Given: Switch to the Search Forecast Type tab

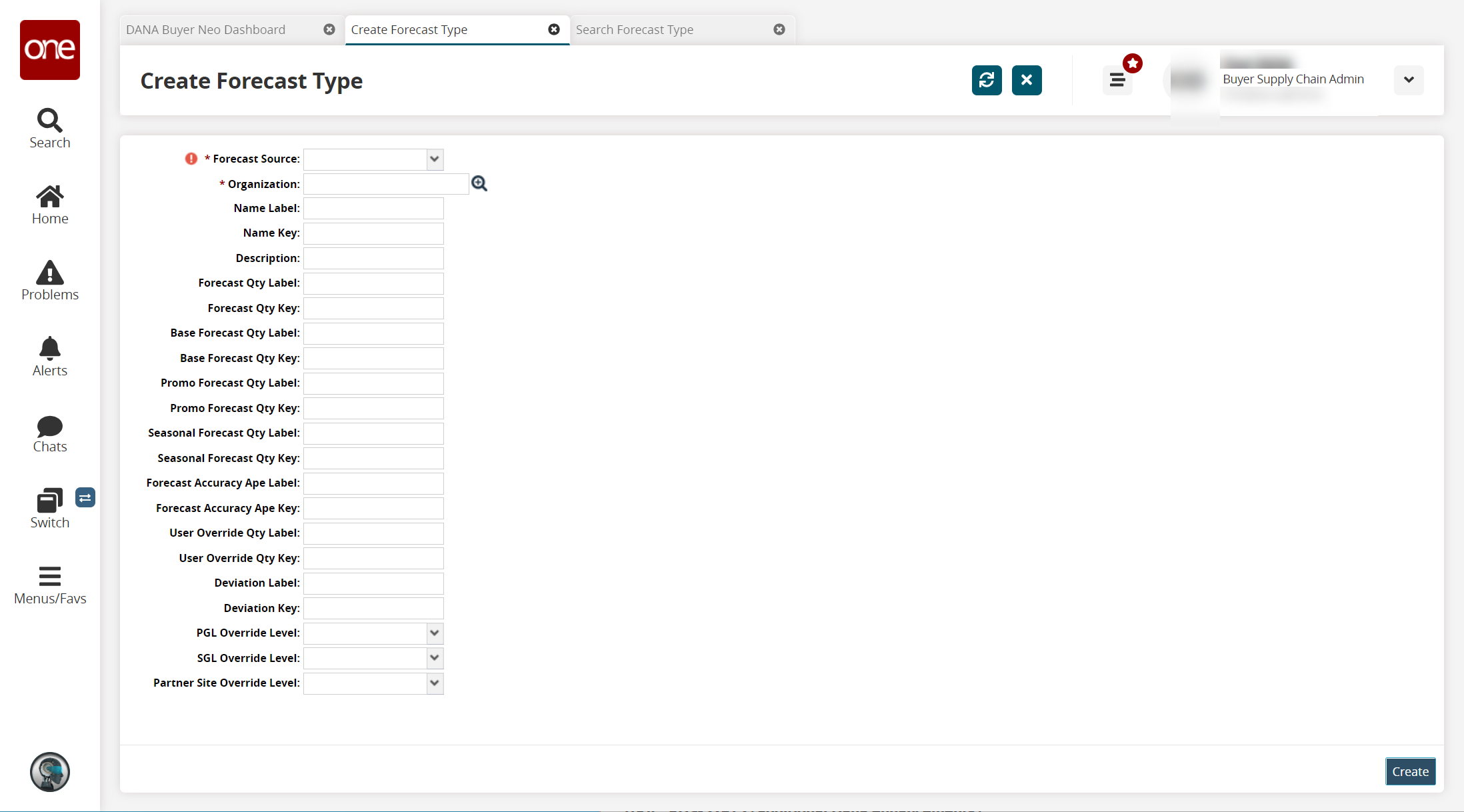Looking at the screenshot, I should tap(634, 30).
